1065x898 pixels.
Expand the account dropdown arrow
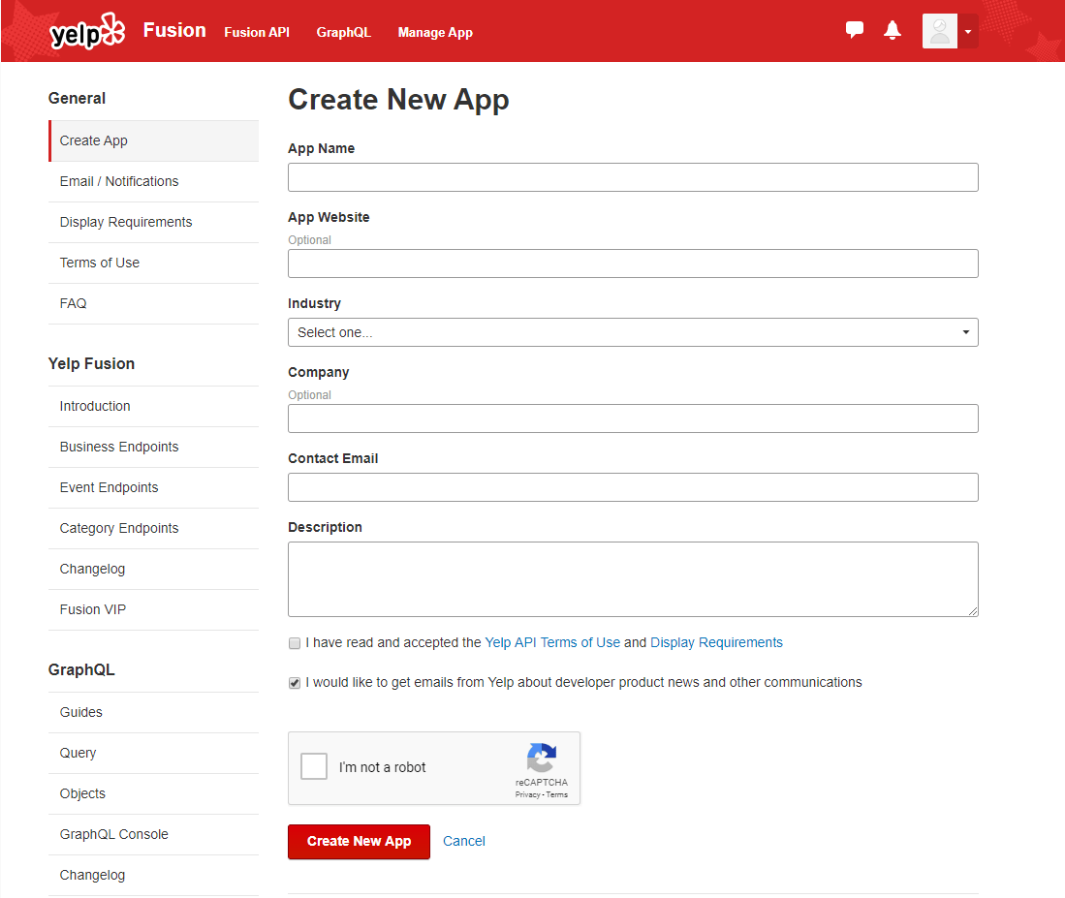click(968, 31)
